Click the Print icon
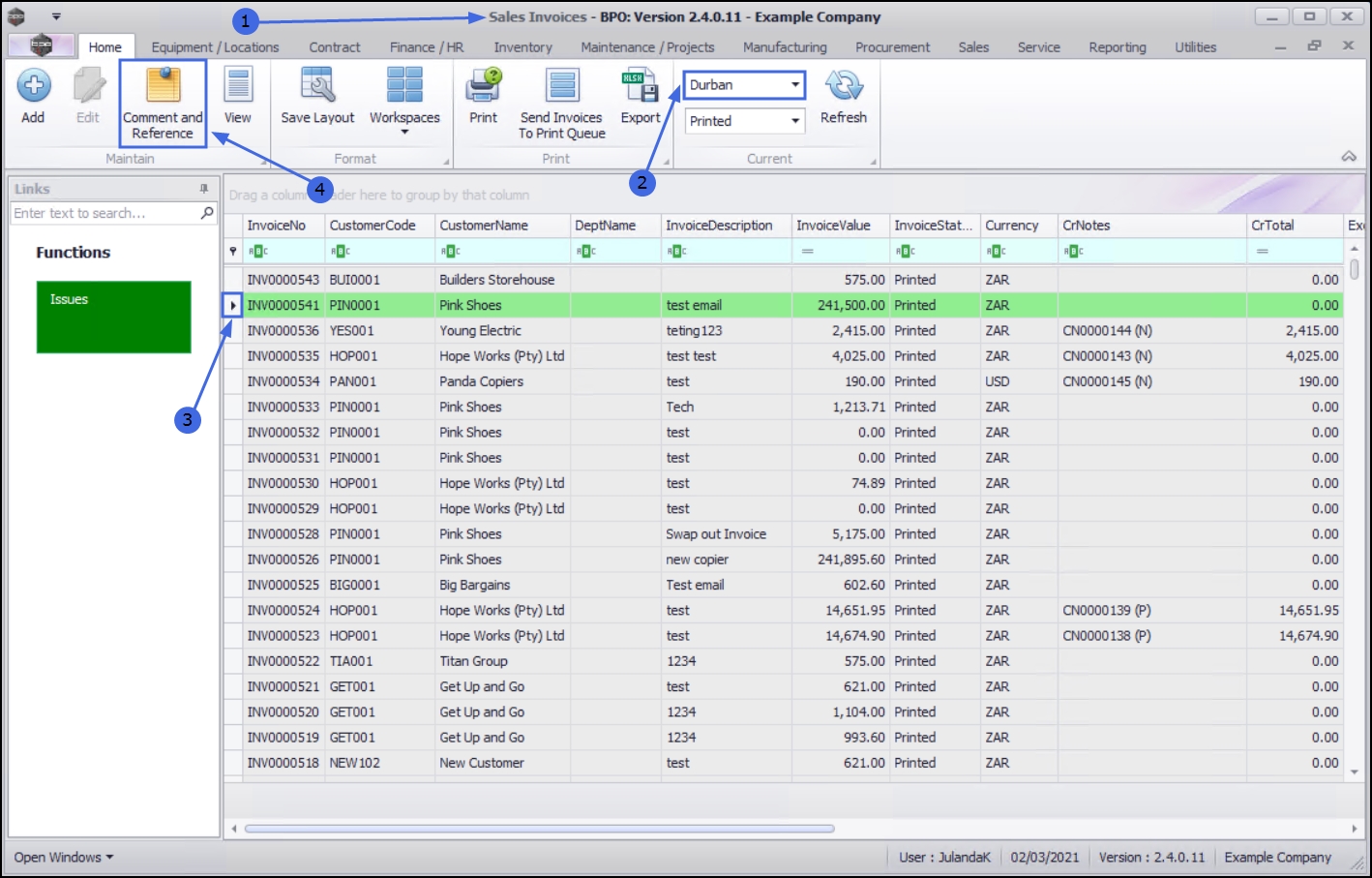The height and width of the screenshot is (878, 1372). pyautogui.click(x=483, y=96)
